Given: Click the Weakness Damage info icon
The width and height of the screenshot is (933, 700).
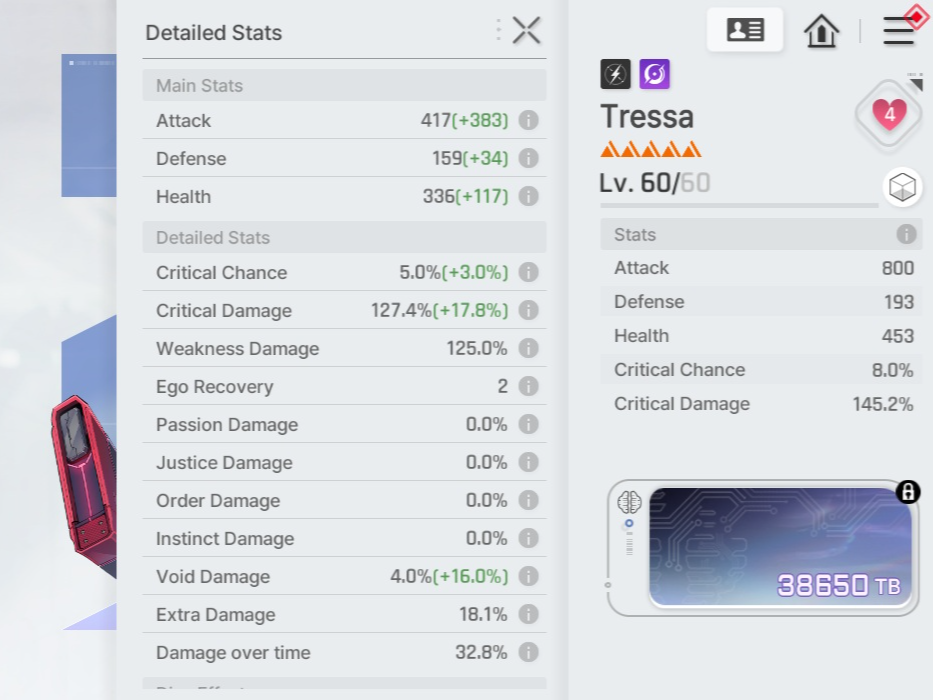Looking at the screenshot, I should click(x=529, y=349).
